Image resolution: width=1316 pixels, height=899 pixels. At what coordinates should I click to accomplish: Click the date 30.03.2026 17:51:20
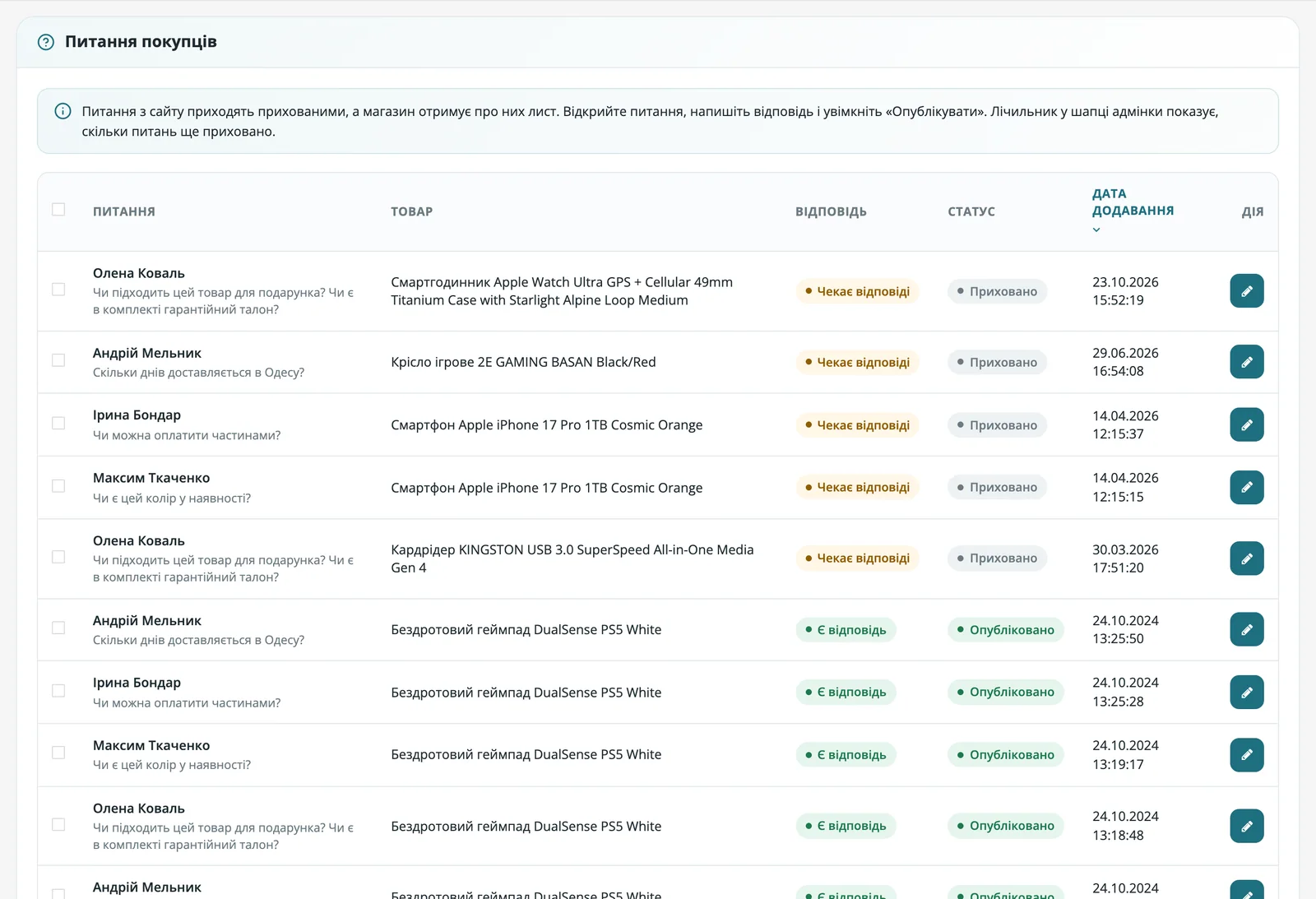coord(1125,558)
